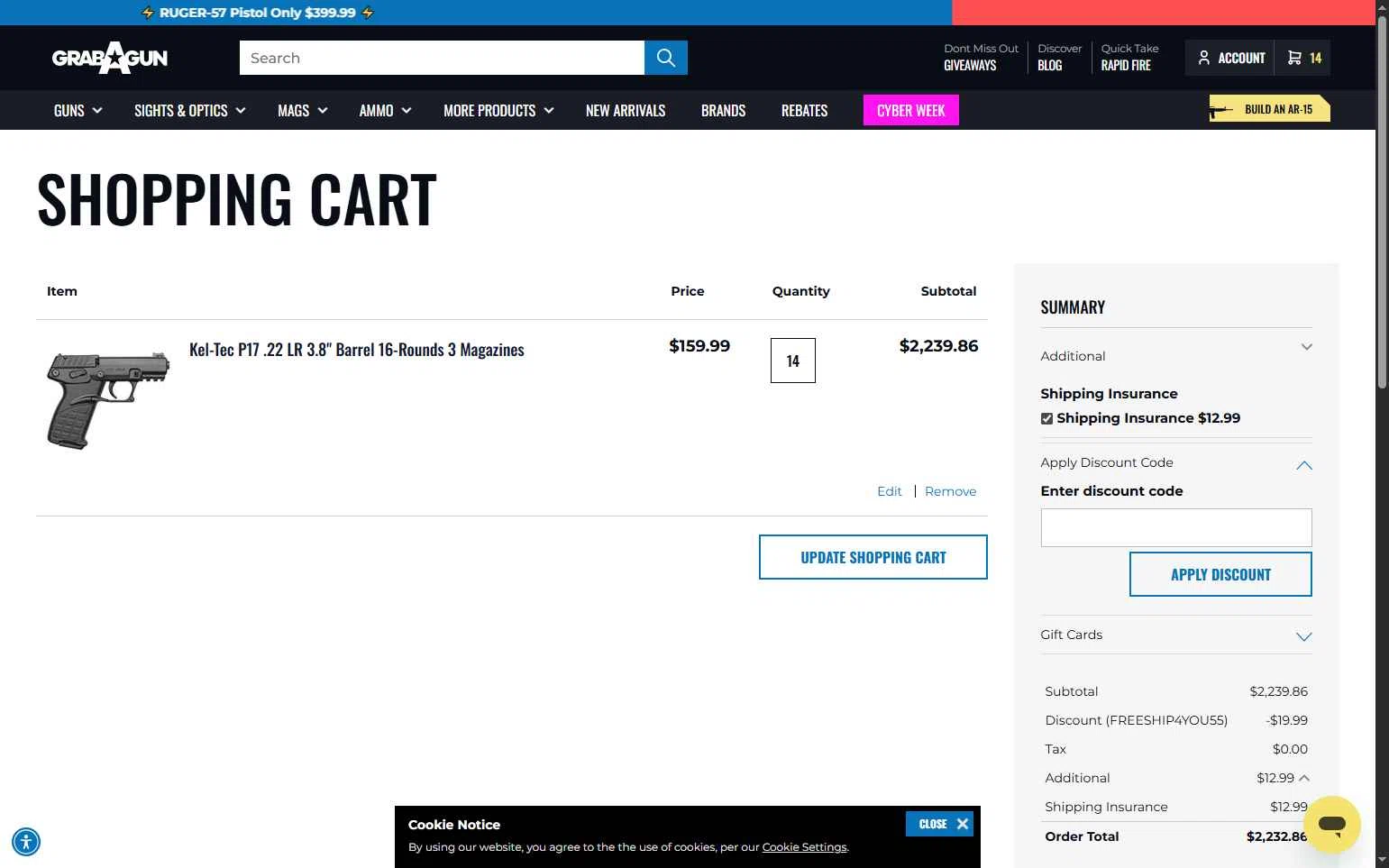Open Quick Take Rapid Fire
The height and width of the screenshot is (868, 1389).
[x=1129, y=57]
